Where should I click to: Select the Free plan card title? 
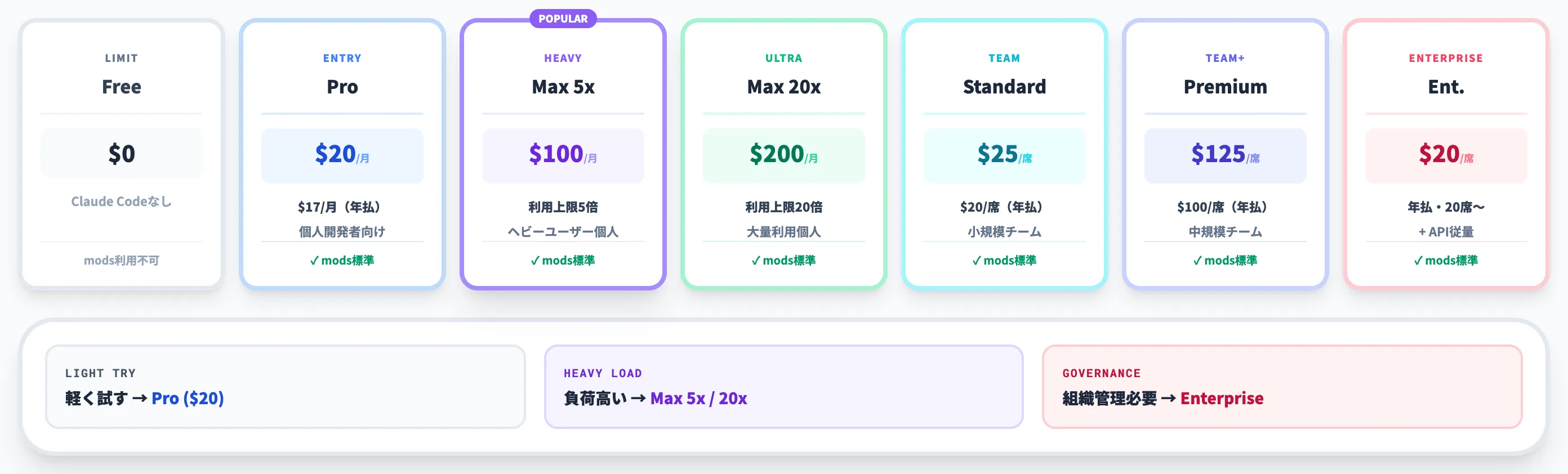pyautogui.click(x=122, y=86)
